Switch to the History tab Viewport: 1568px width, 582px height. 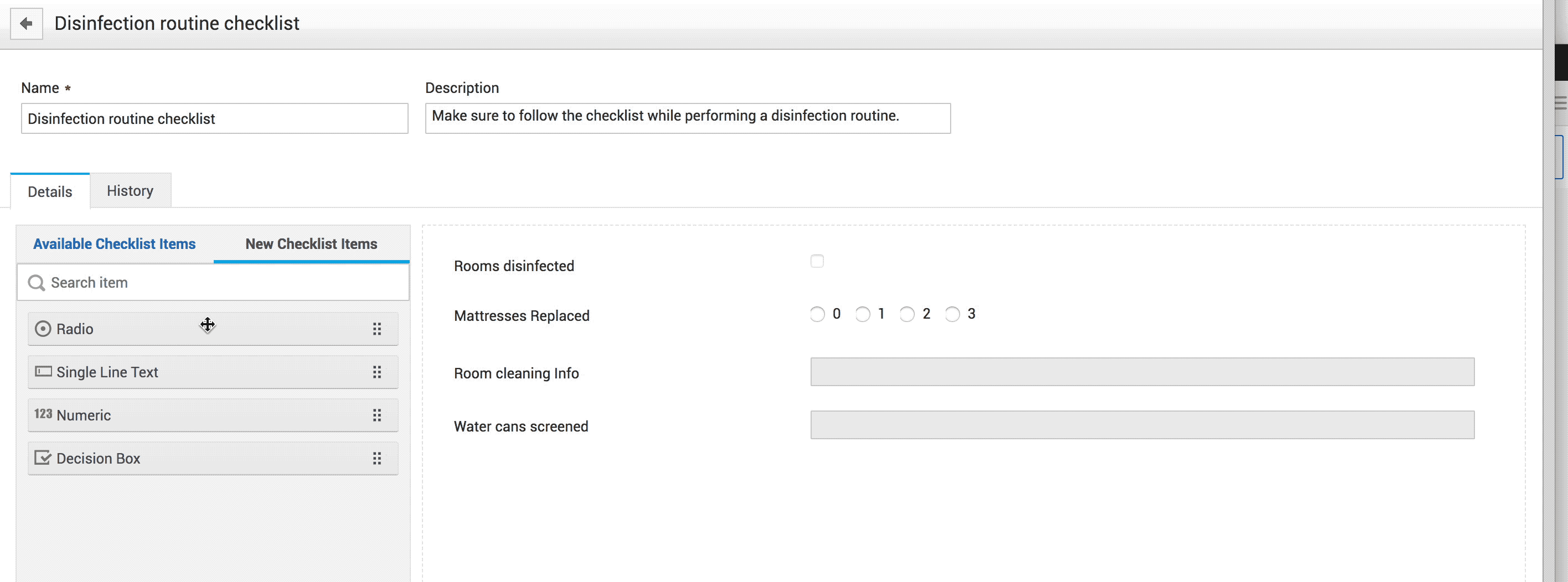point(130,191)
